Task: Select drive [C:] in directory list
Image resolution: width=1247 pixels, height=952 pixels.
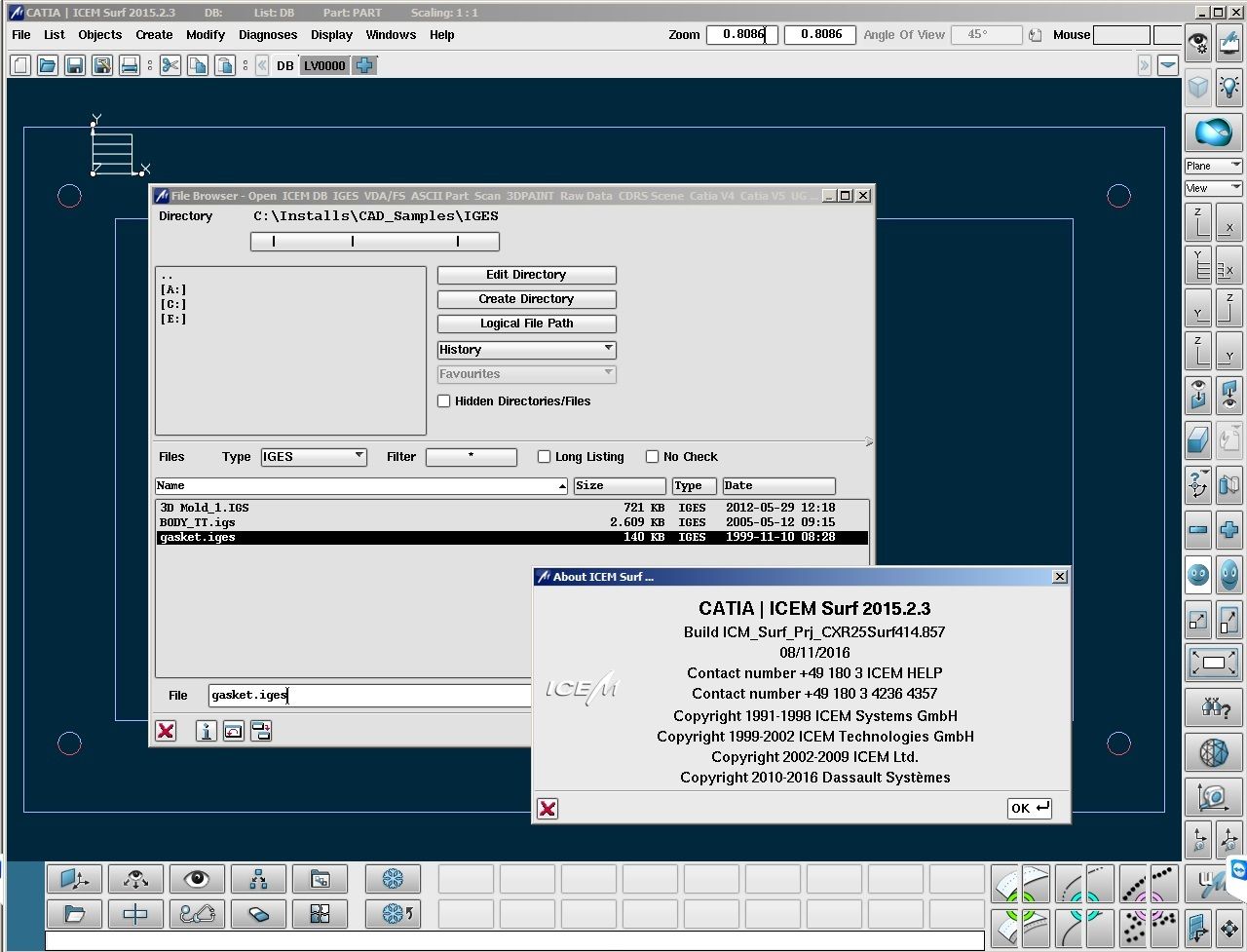Action: pyautogui.click(x=173, y=304)
